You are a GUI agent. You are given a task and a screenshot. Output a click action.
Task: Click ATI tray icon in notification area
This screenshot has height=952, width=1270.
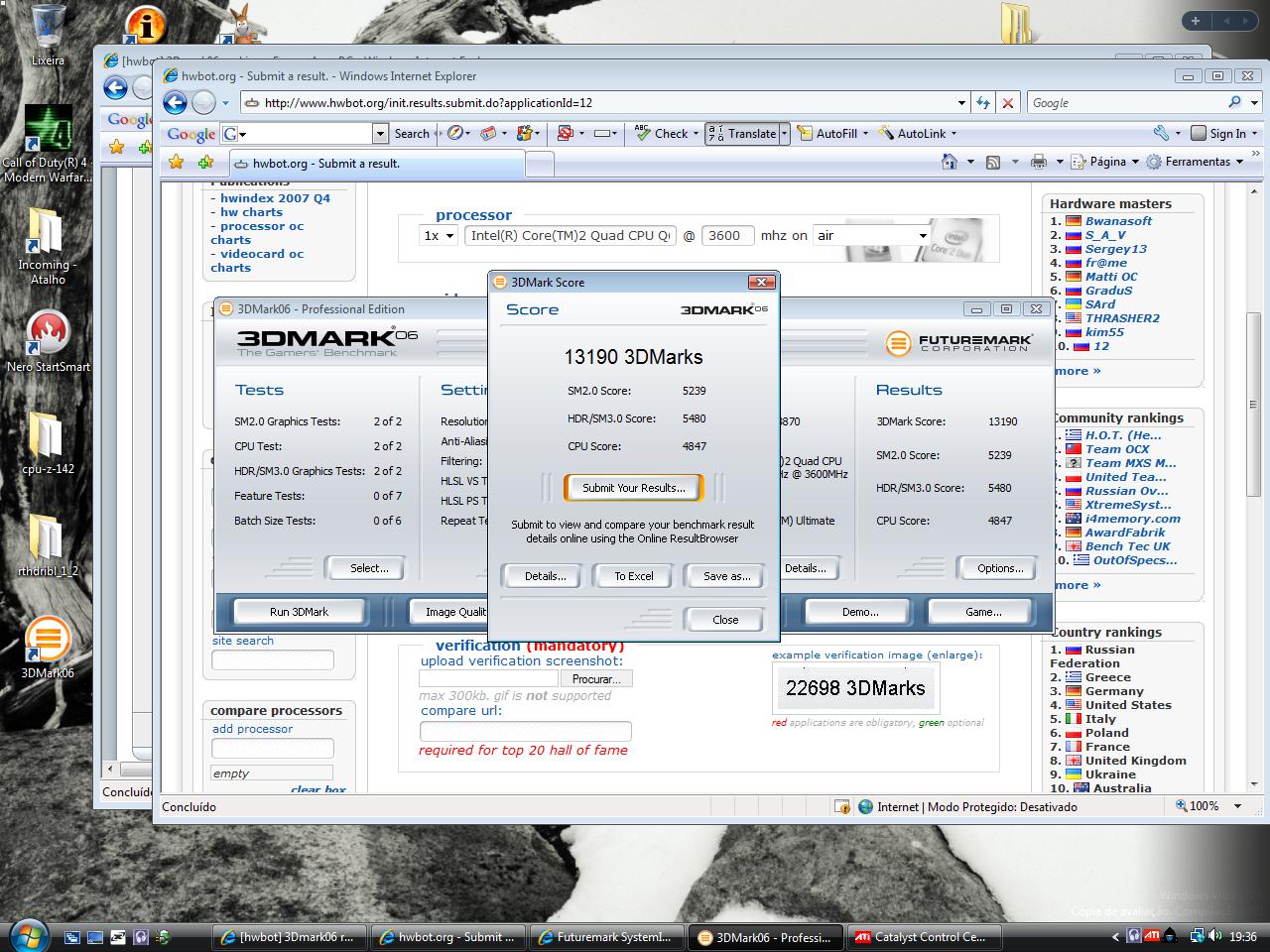(1152, 935)
